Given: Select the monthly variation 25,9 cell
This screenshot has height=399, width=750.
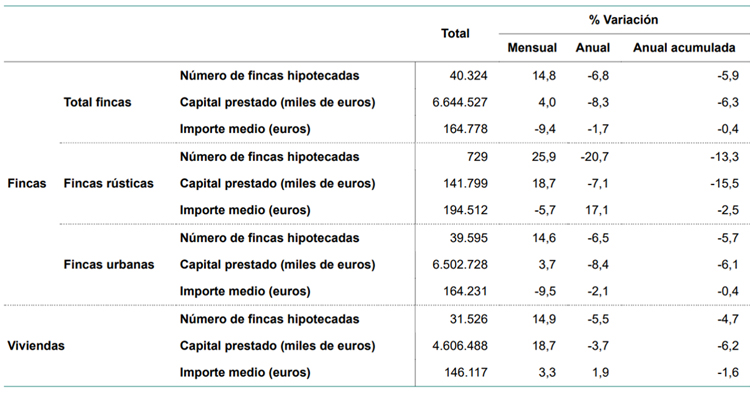Looking at the screenshot, I should [x=544, y=156].
